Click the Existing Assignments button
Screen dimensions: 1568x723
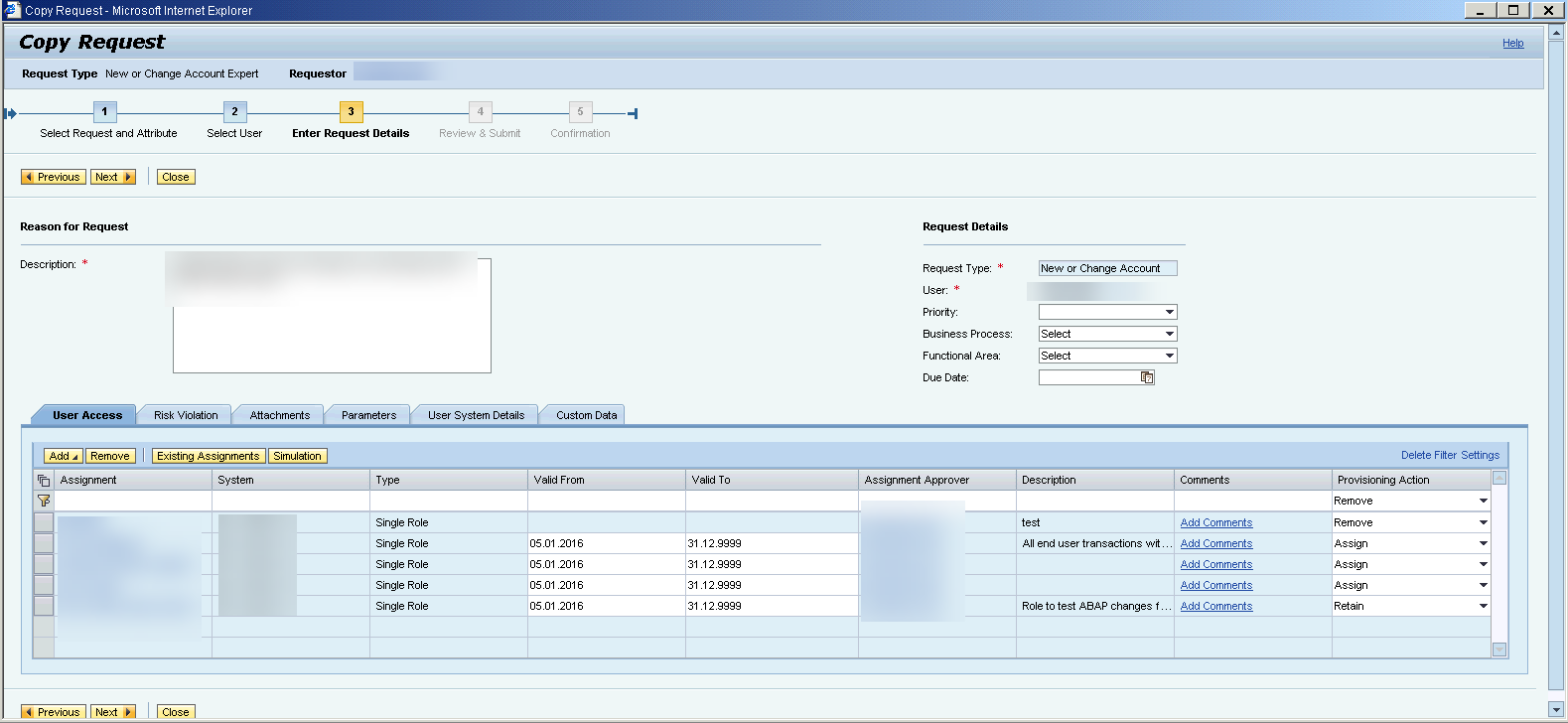pyautogui.click(x=209, y=456)
